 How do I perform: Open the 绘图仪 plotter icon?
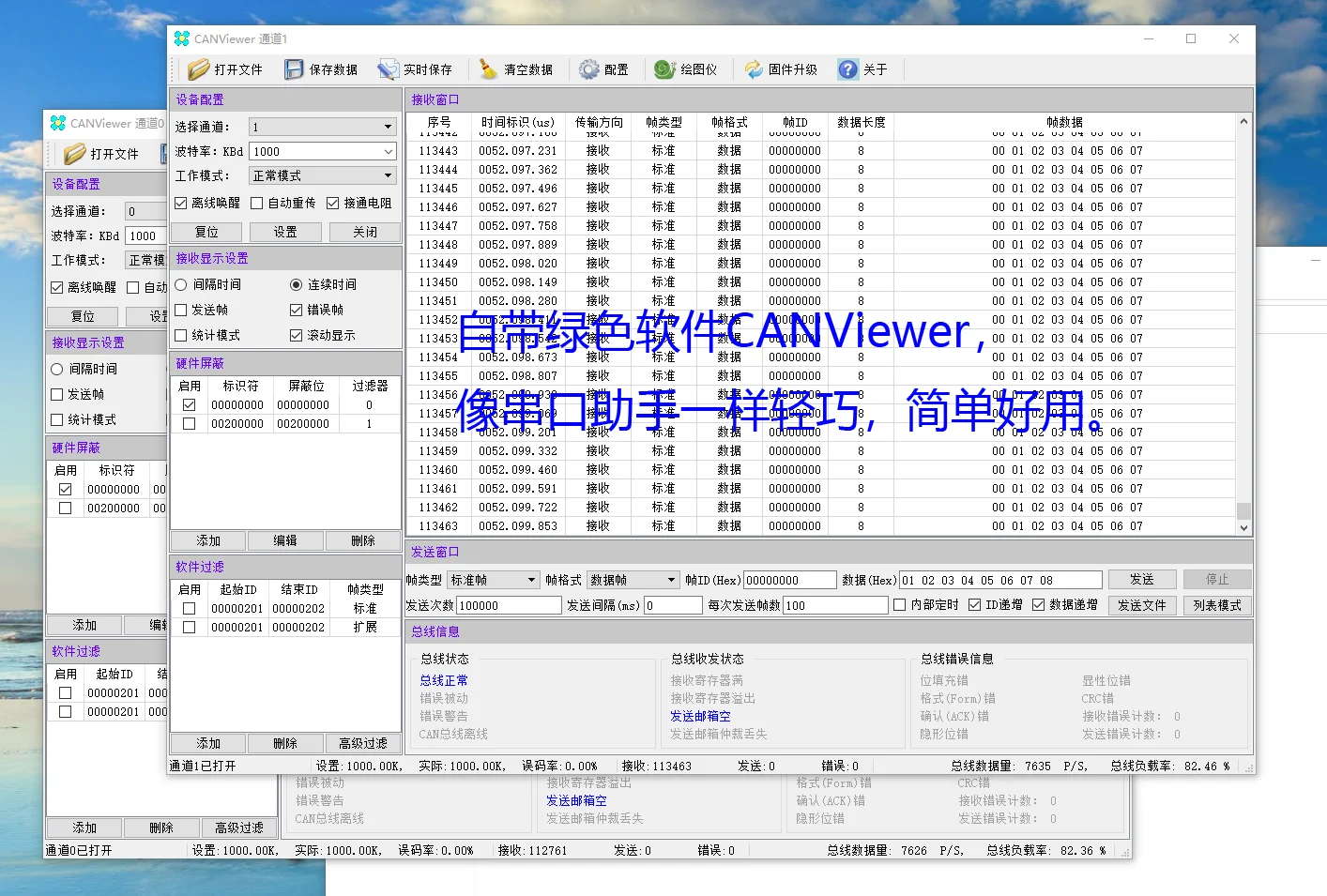click(x=665, y=69)
